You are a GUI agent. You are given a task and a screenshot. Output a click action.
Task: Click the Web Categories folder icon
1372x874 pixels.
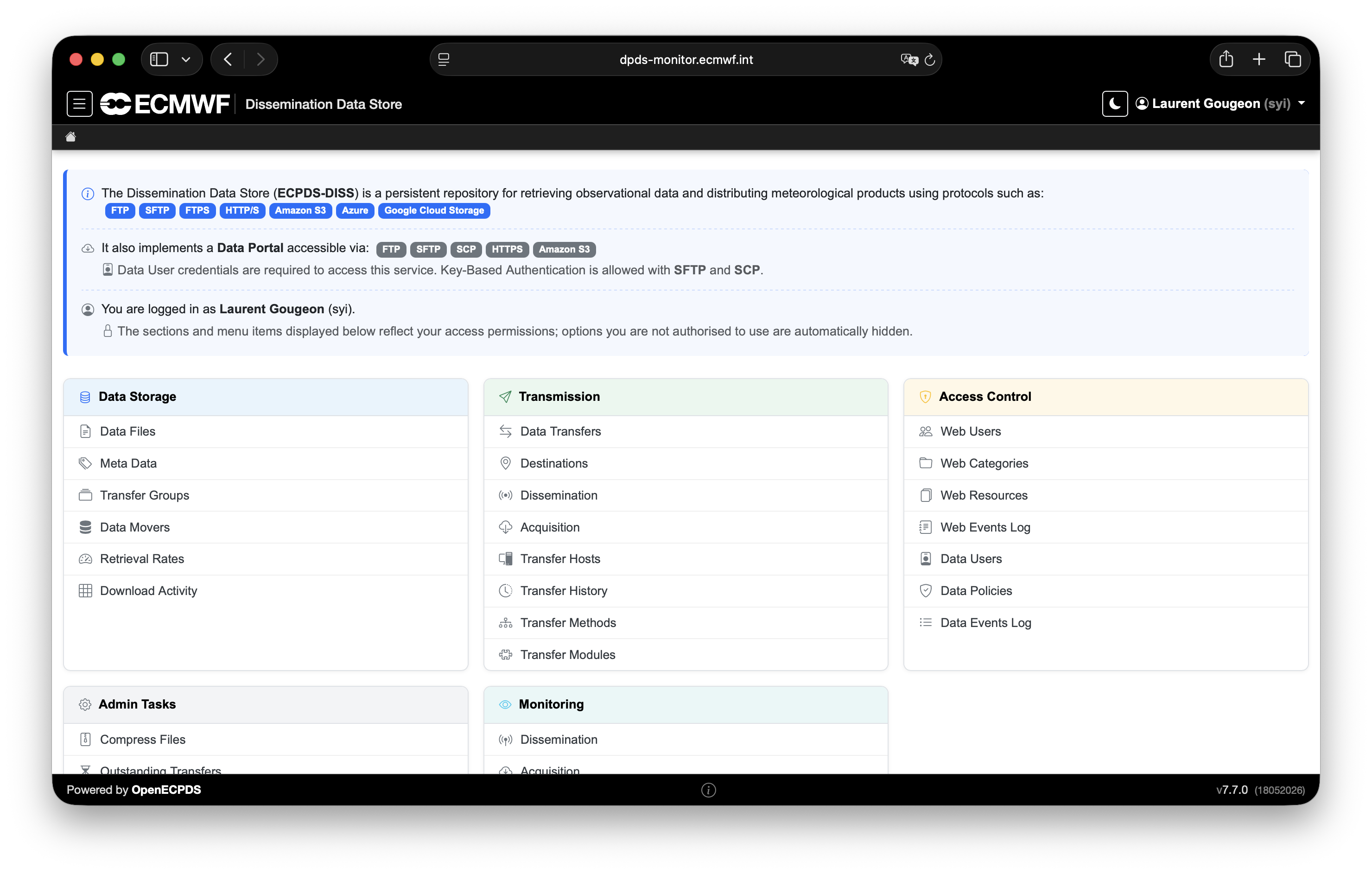pyautogui.click(x=926, y=463)
